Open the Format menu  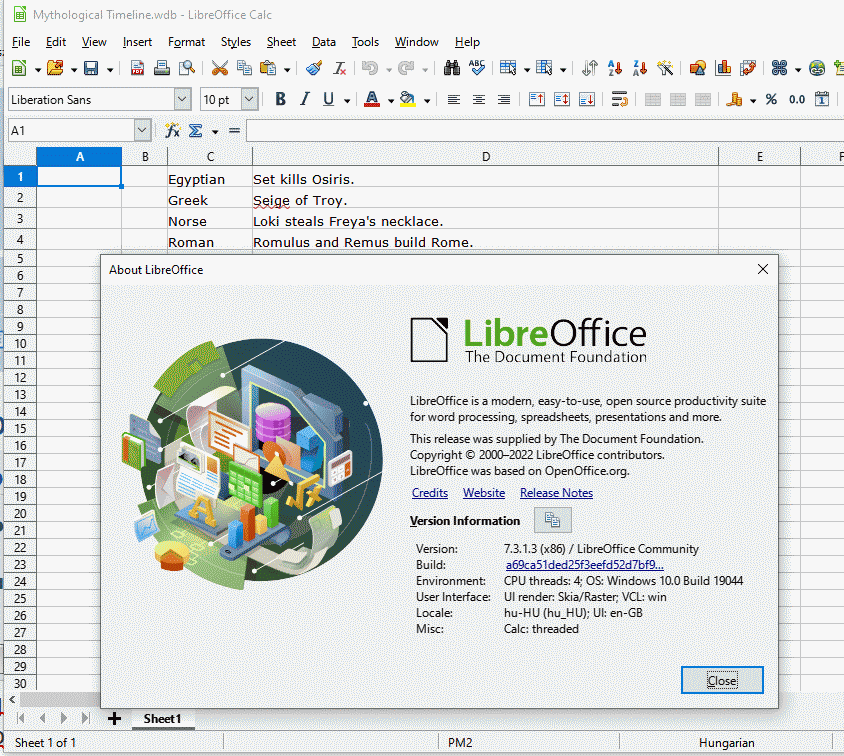pos(186,42)
